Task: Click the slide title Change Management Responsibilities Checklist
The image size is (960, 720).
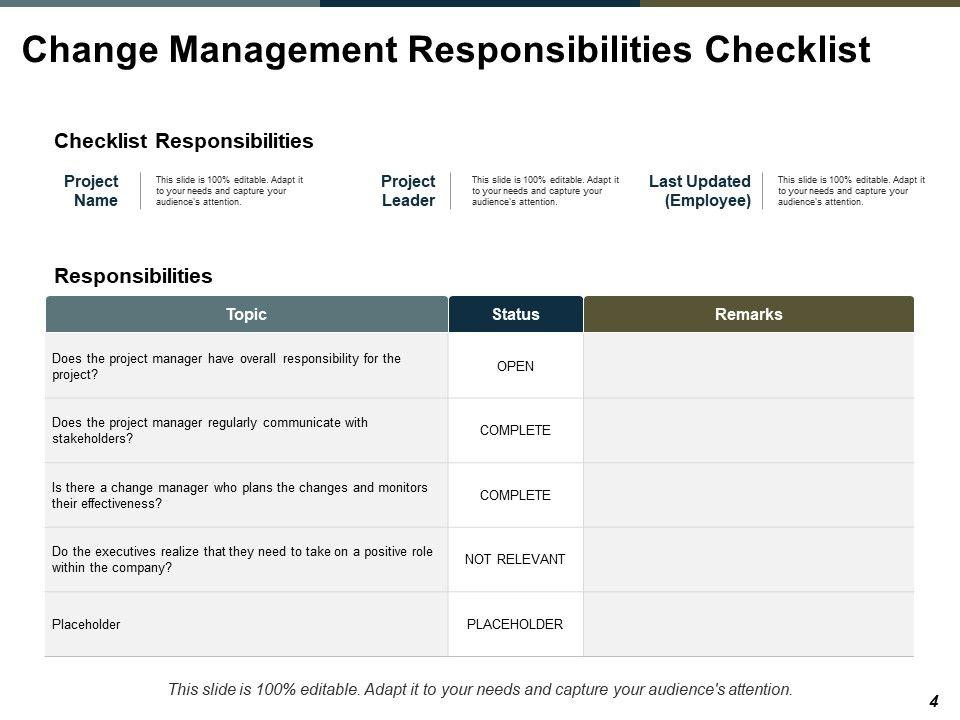Action: [x=446, y=50]
